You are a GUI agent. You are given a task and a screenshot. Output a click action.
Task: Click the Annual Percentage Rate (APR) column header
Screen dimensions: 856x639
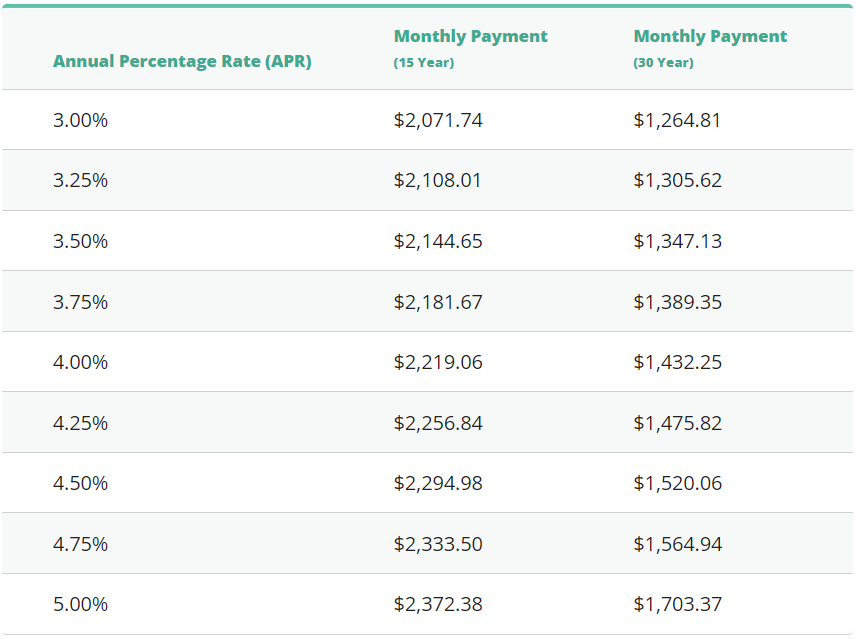click(182, 61)
